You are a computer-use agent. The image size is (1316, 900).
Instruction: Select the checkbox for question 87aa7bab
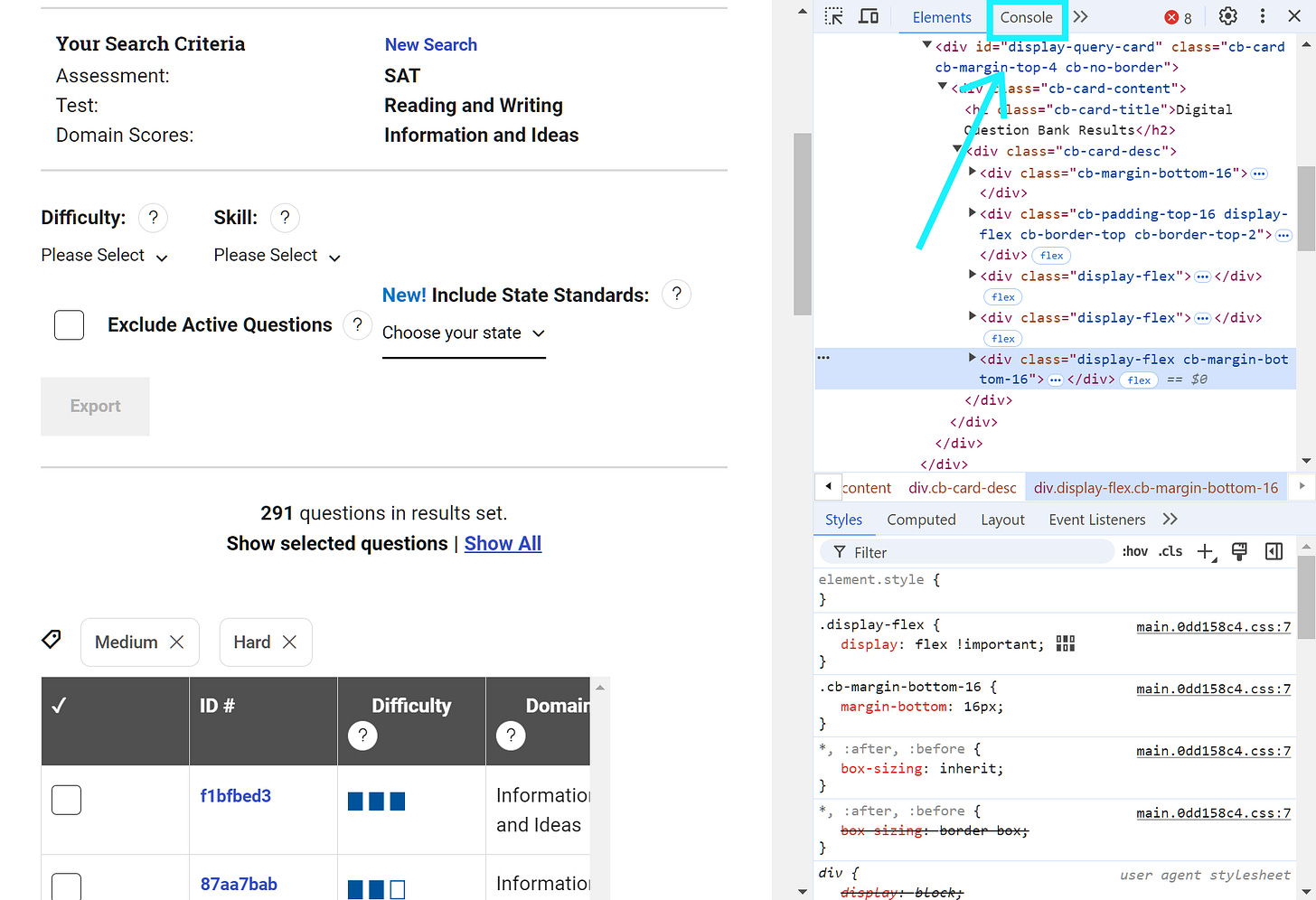coord(66,886)
